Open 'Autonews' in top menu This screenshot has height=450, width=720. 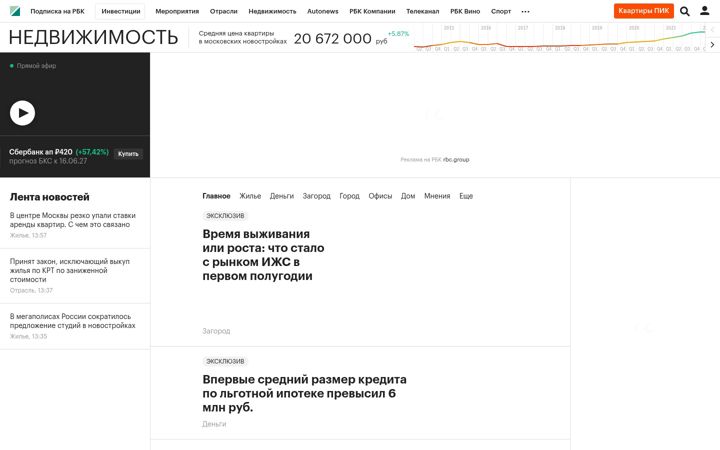coord(323,11)
